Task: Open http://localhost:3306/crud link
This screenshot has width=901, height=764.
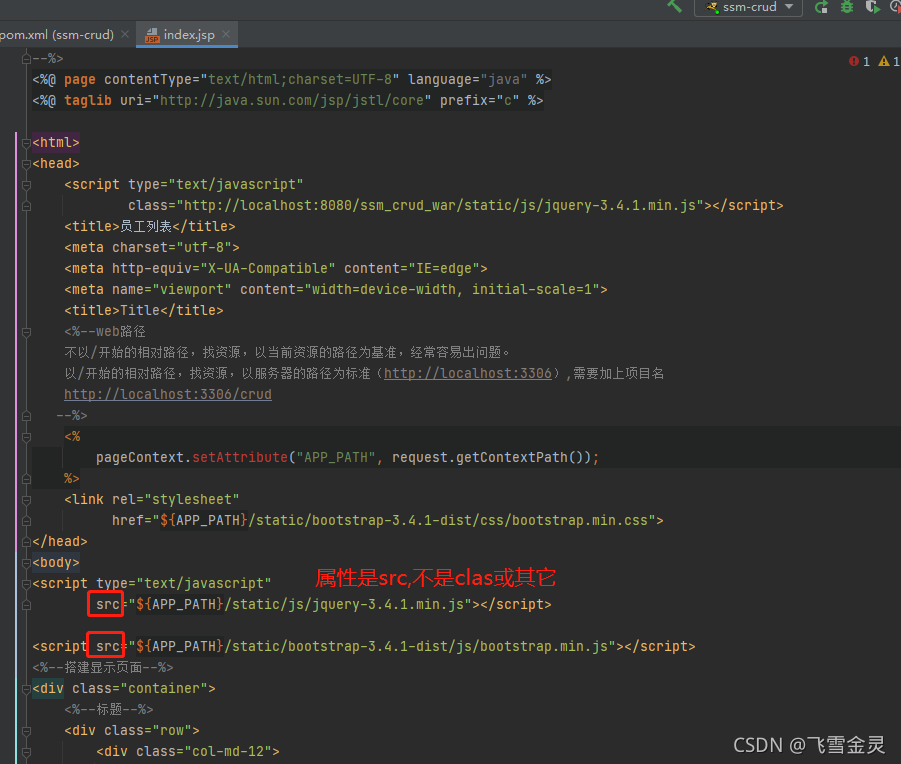Action: (x=168, y=395)
